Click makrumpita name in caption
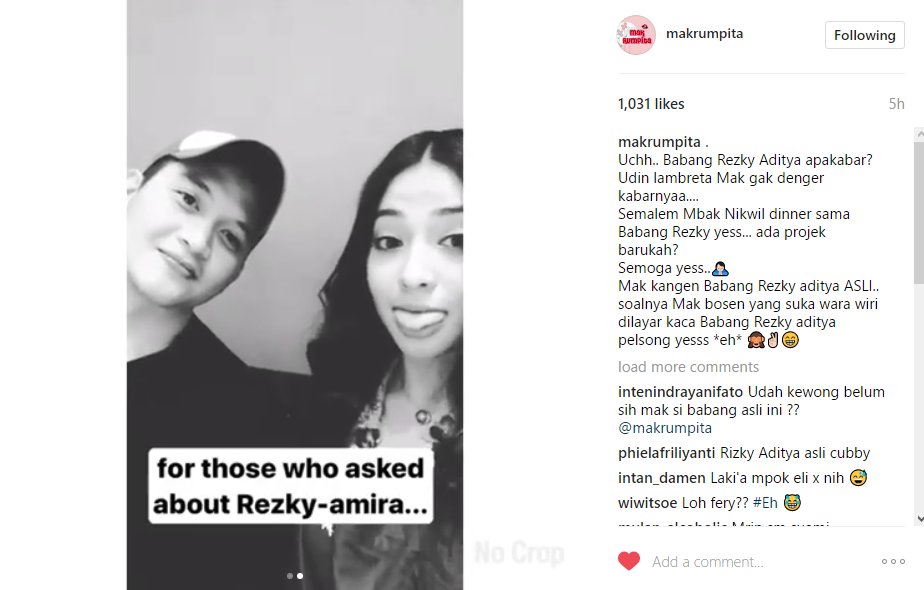 pos(659,142)
